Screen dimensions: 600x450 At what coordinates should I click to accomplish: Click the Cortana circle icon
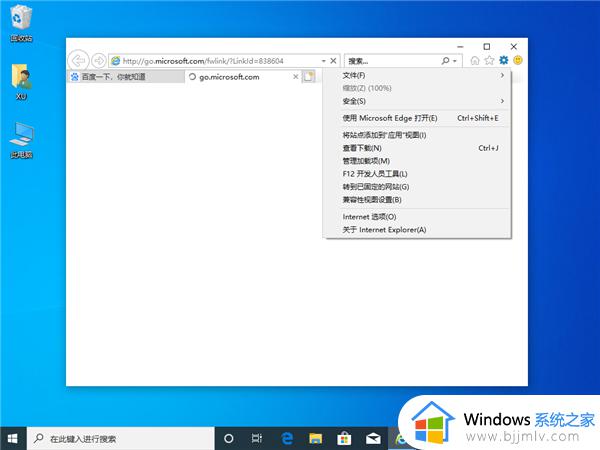point(228,439)
